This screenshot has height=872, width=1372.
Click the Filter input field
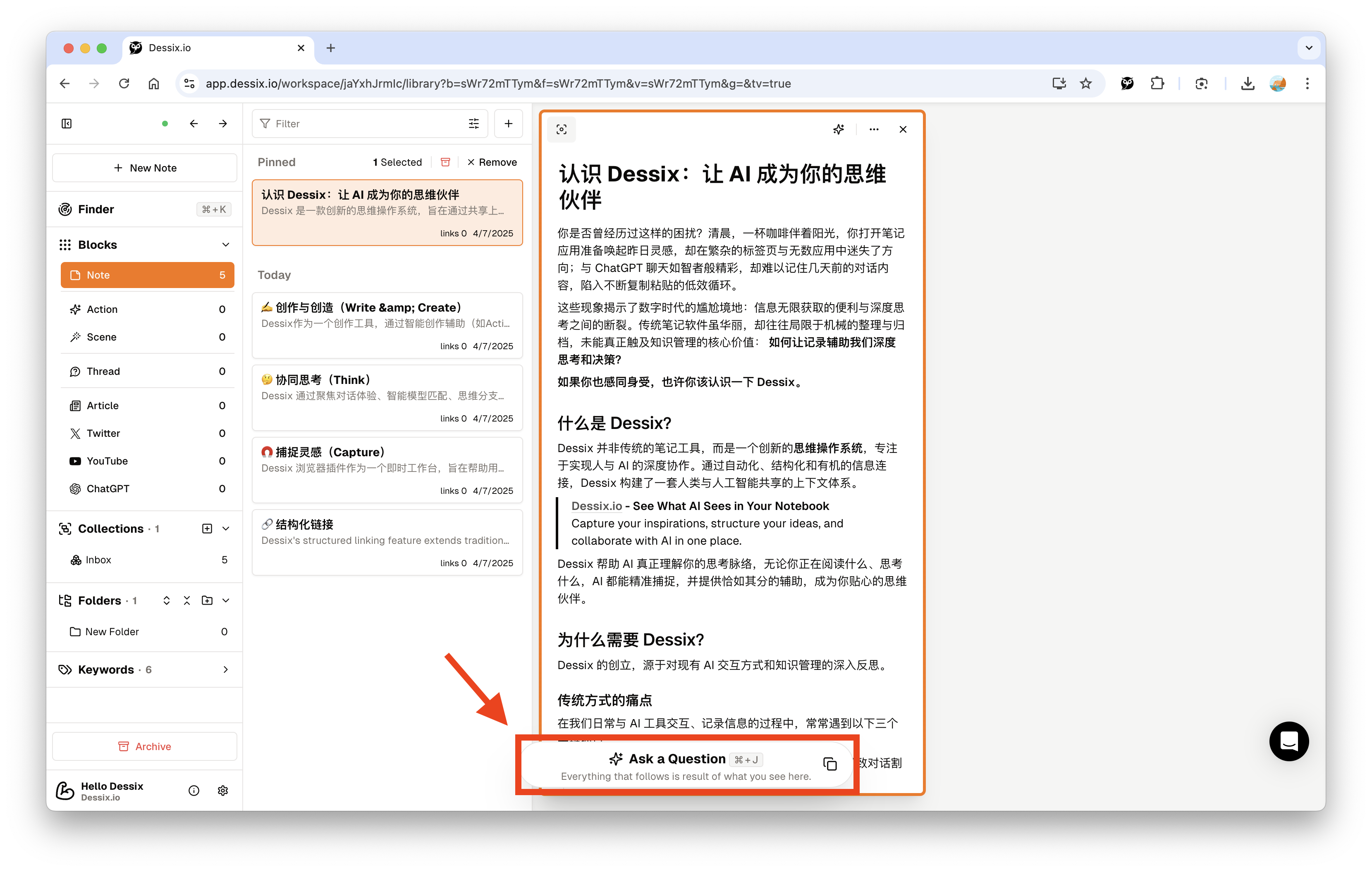[365, 124]
